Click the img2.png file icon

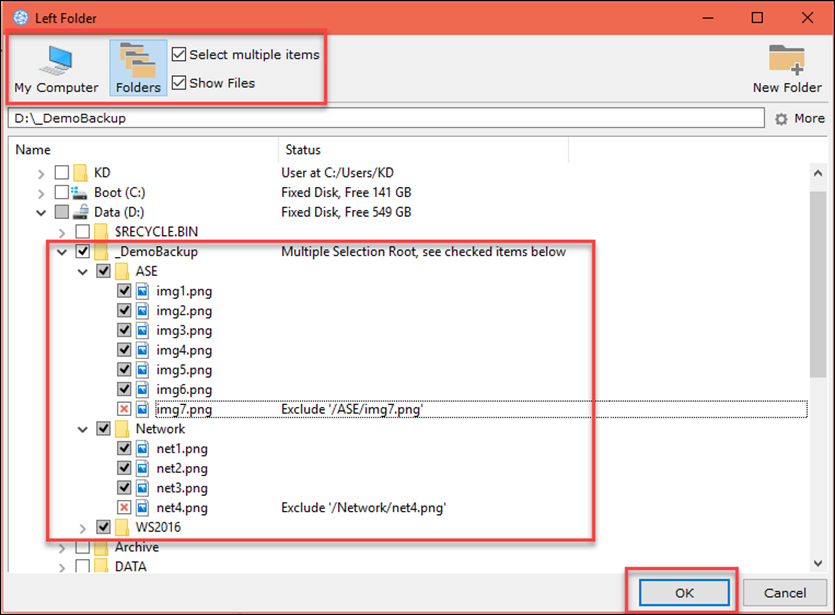click(x=142, y=311)
